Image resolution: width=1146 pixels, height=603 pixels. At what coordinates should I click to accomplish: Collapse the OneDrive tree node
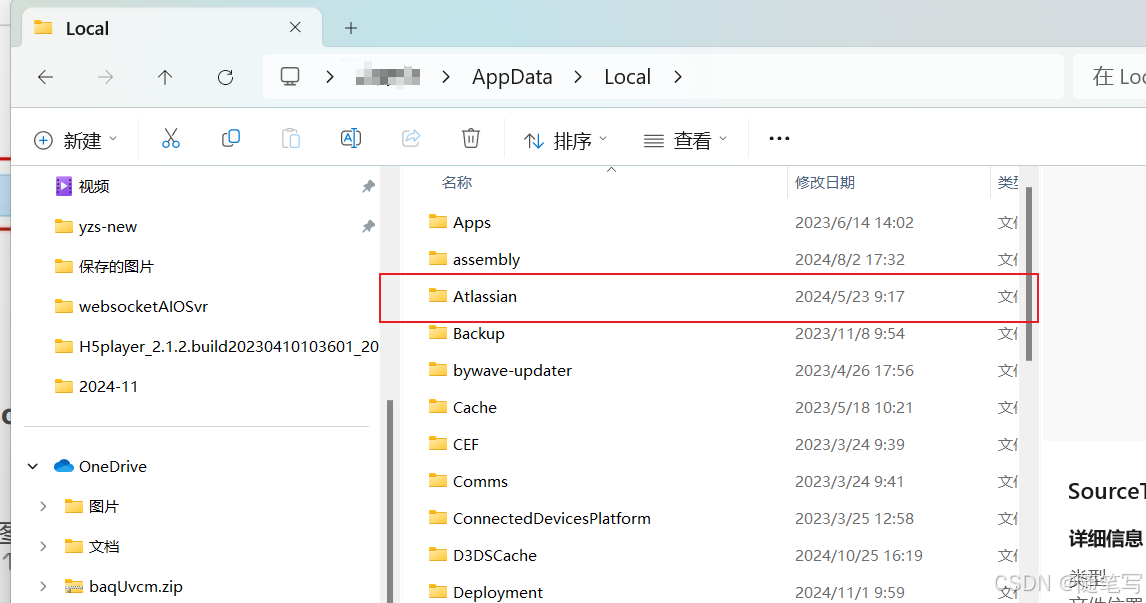[33, 466]
